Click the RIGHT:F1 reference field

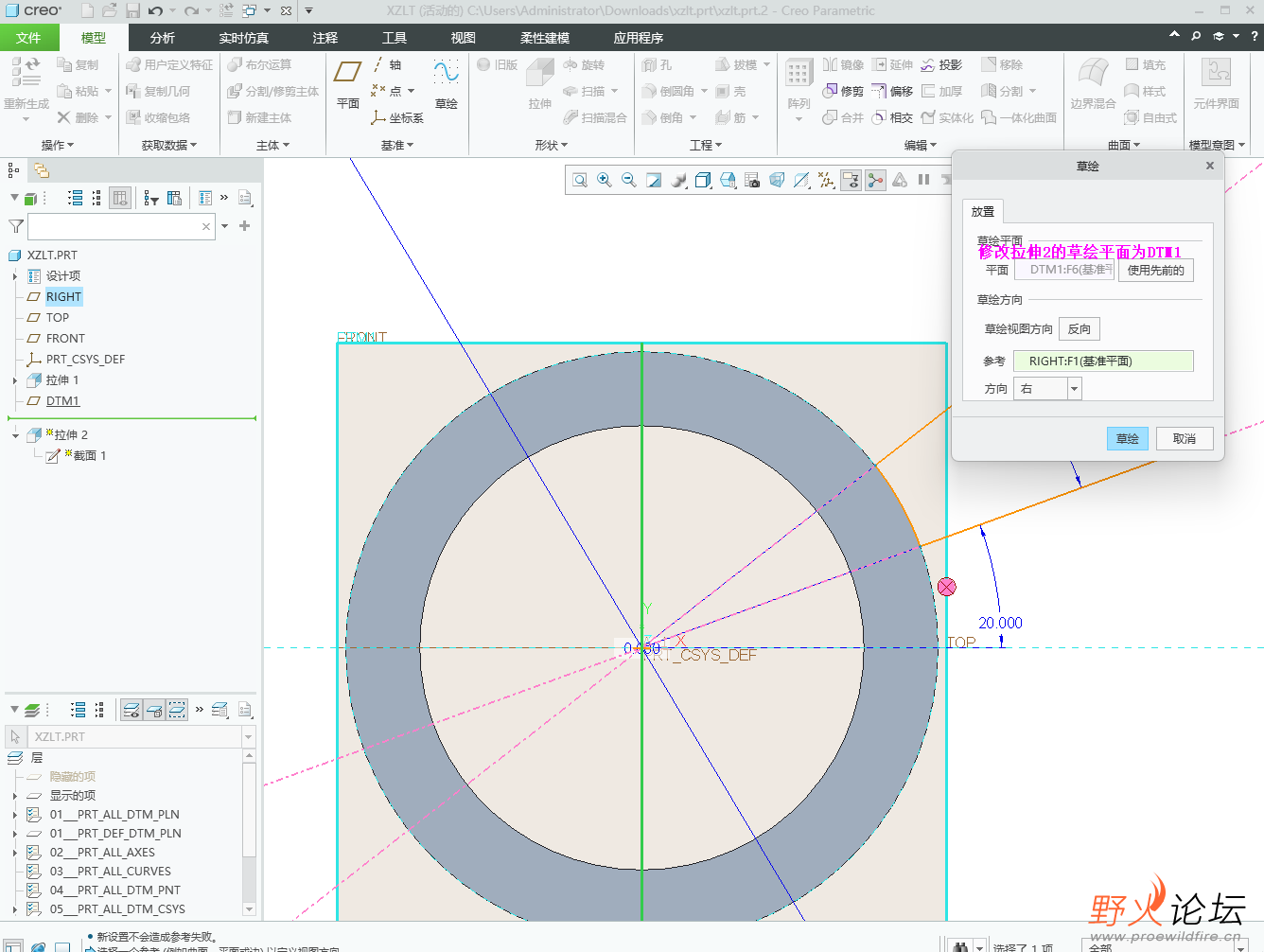[x=1104, y=361]
